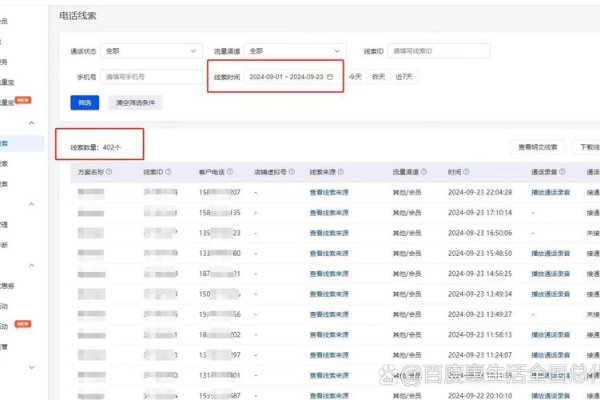Viewport: 600px width, 400px height.
Task: Play 播放通话录音 for the 13:49:34 row
Action: [551, 294]
